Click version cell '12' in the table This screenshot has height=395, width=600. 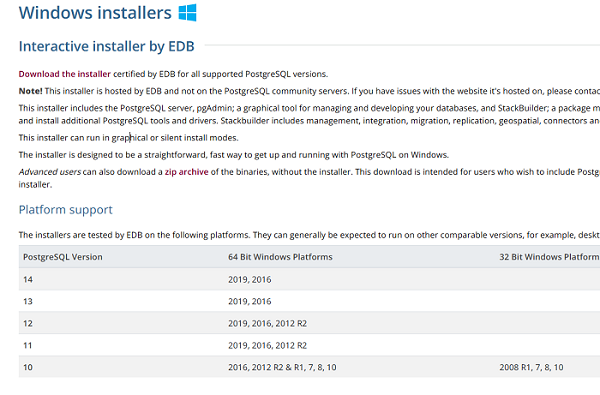[x=28, y=323]
